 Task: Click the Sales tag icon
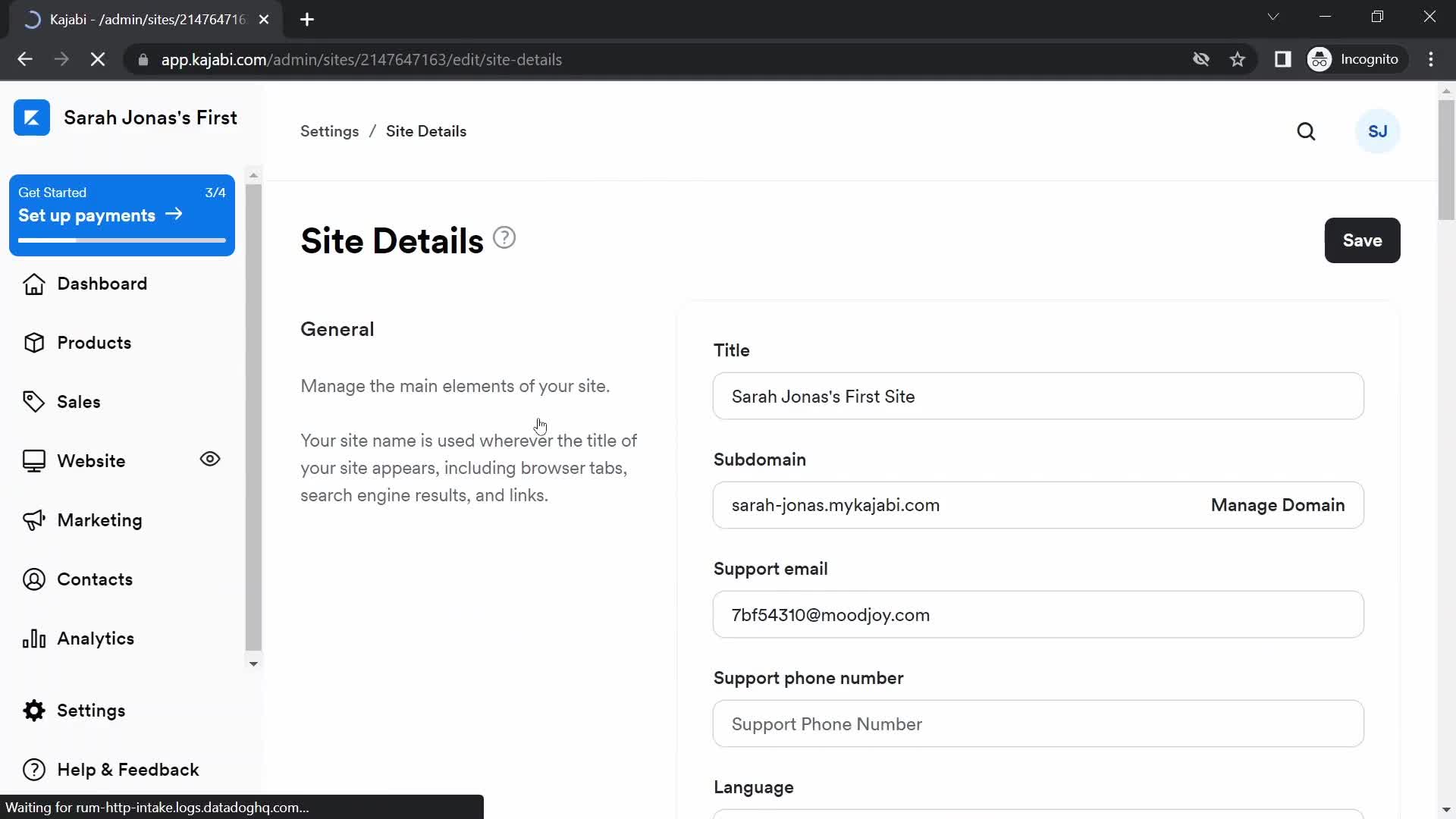tap(34, 402)
